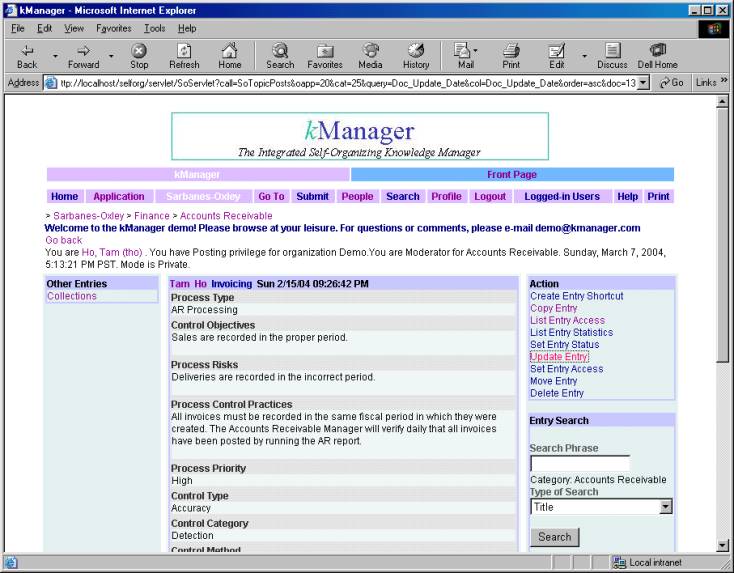Viewport: 734px width, 573px height.
Task: Reload page with Refresh icon
Action: pos(184,51)
